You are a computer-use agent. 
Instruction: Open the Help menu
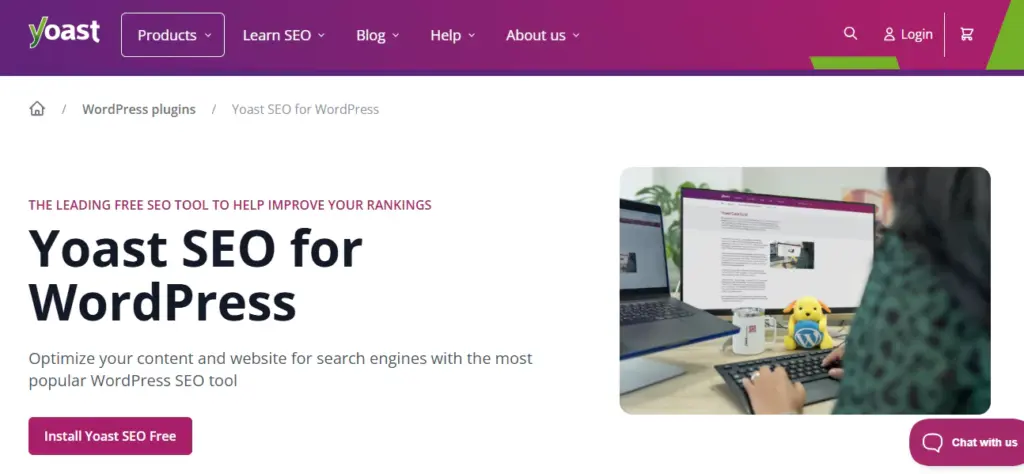pyautogui.click(x=453, y=35)
